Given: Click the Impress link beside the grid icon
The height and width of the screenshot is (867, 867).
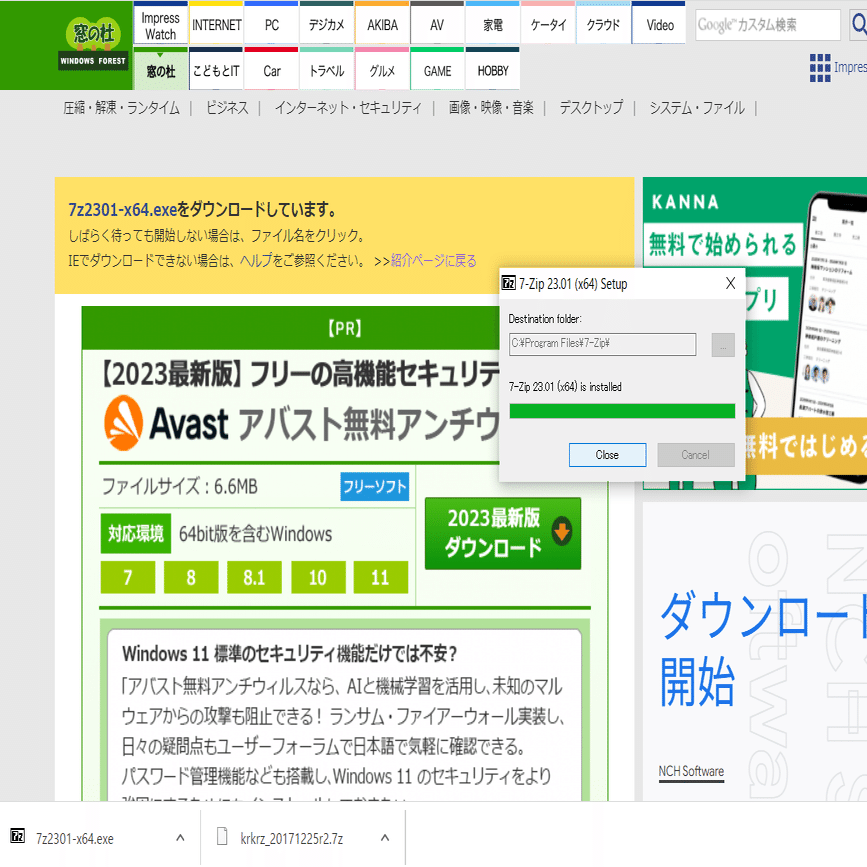Looking at the screenshot, I should click(850, 67).
